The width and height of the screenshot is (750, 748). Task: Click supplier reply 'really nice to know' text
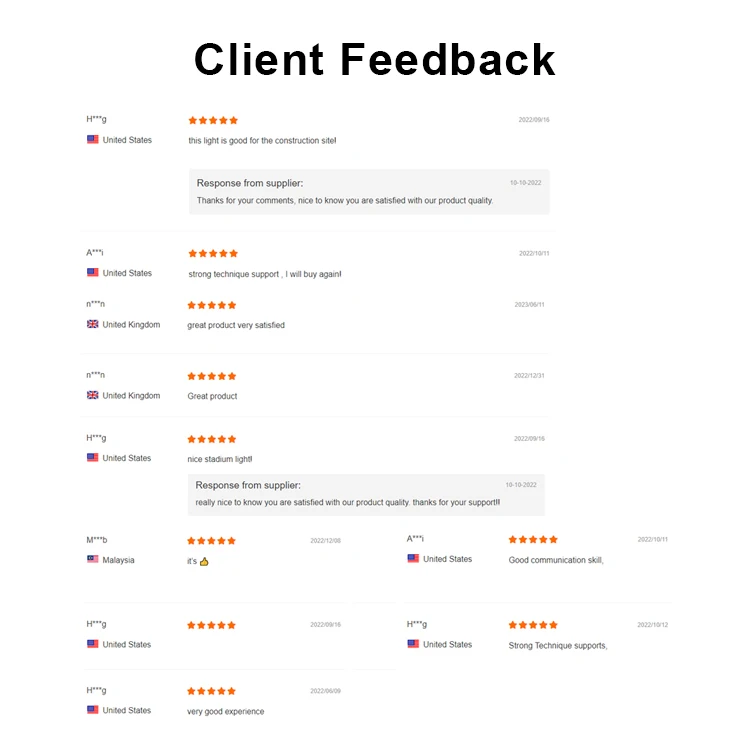(x=348, y=502)
